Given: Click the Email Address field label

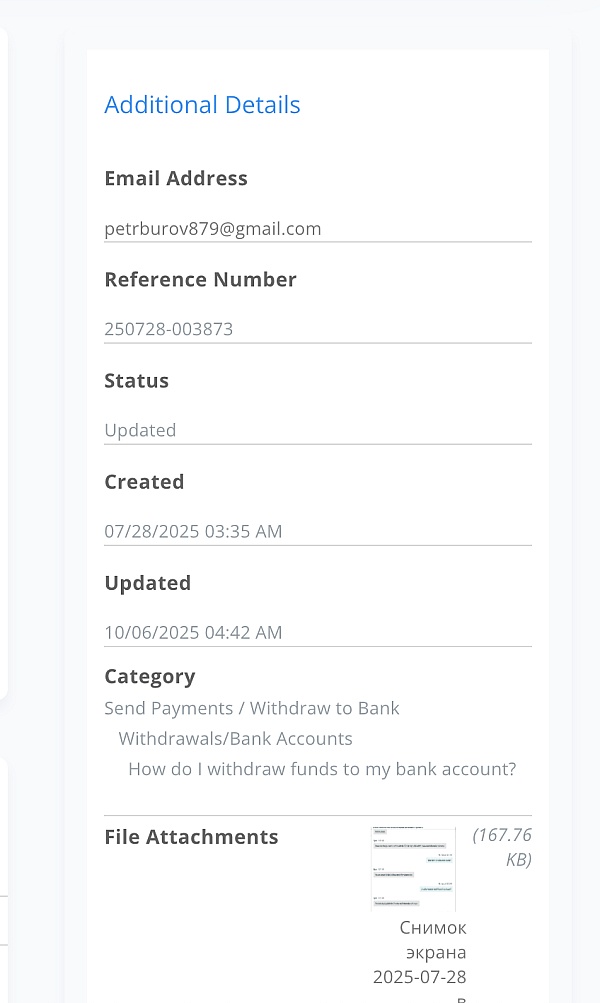Looking at the screenshot, I should point(176,178).
